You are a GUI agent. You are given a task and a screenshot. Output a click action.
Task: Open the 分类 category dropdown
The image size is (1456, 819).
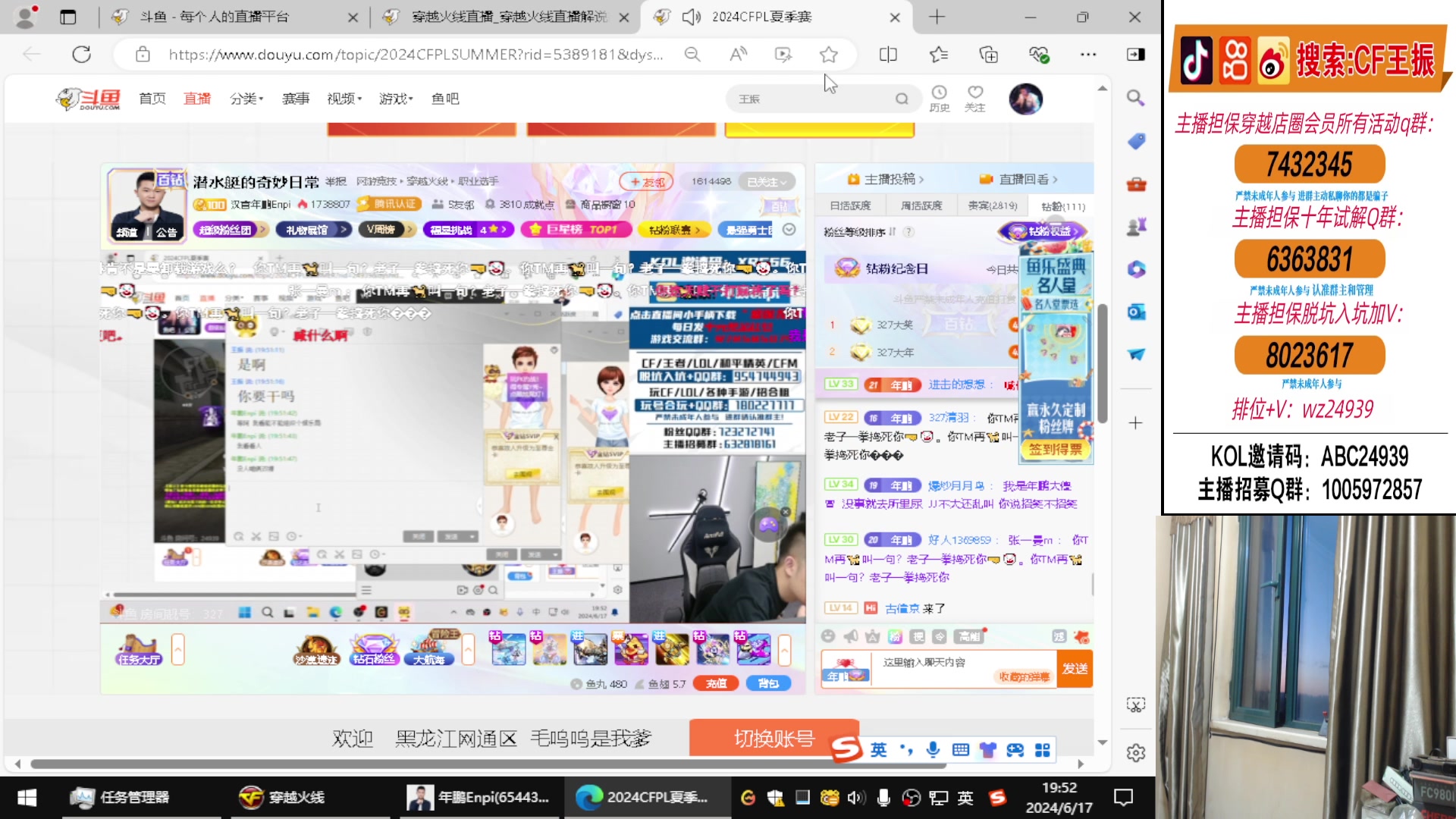pyautogui.click(x=246, y=99)
